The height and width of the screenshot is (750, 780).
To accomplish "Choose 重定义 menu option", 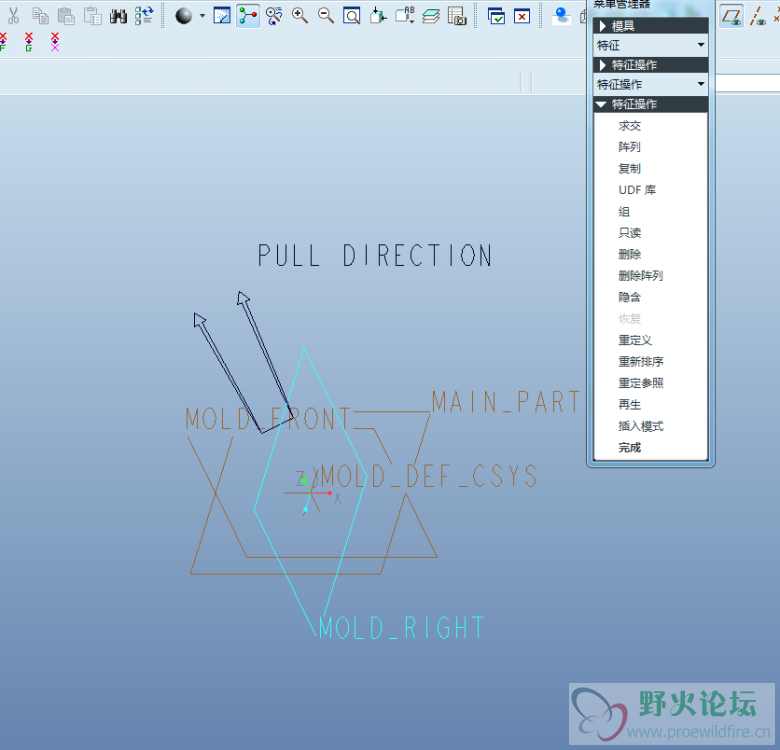I will (635, 340).
